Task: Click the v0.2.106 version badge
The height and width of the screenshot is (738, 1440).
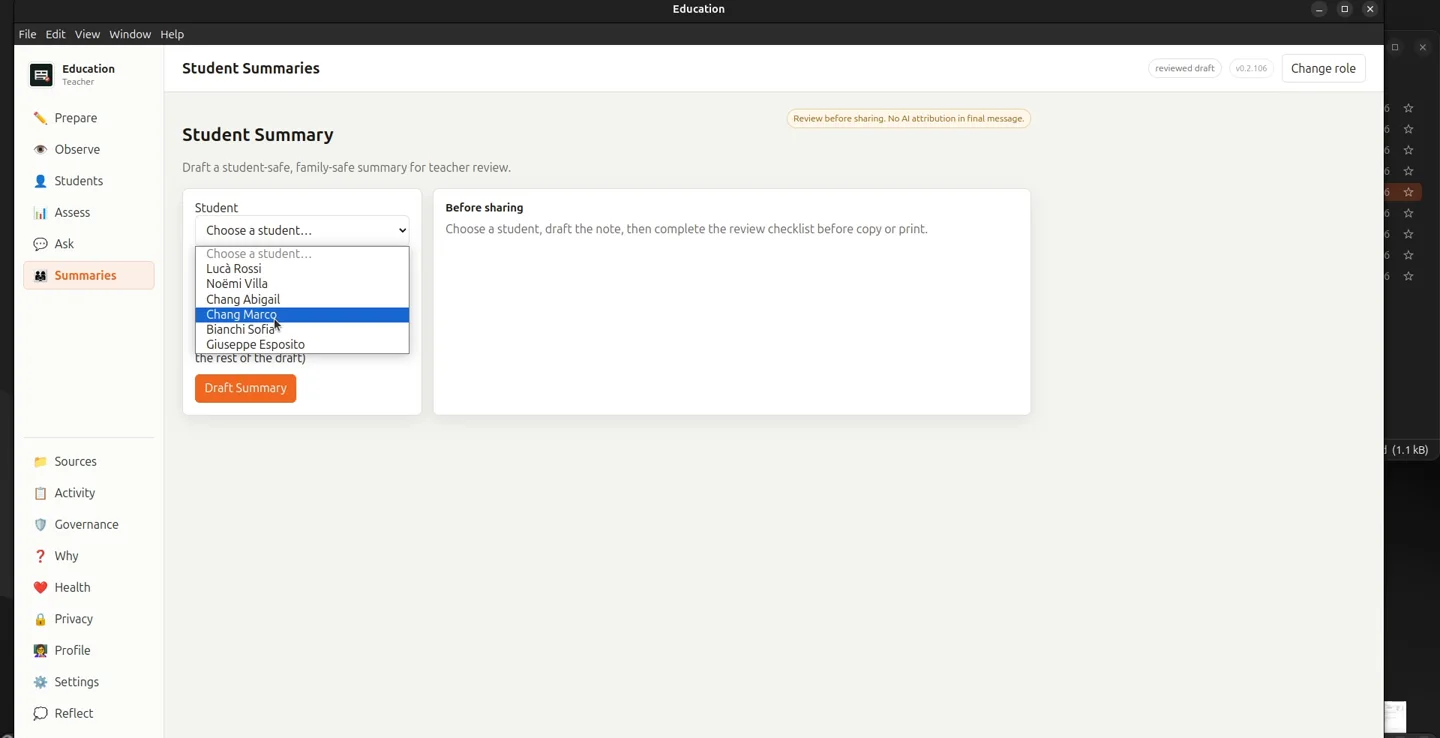Action: pos(1251,68)
